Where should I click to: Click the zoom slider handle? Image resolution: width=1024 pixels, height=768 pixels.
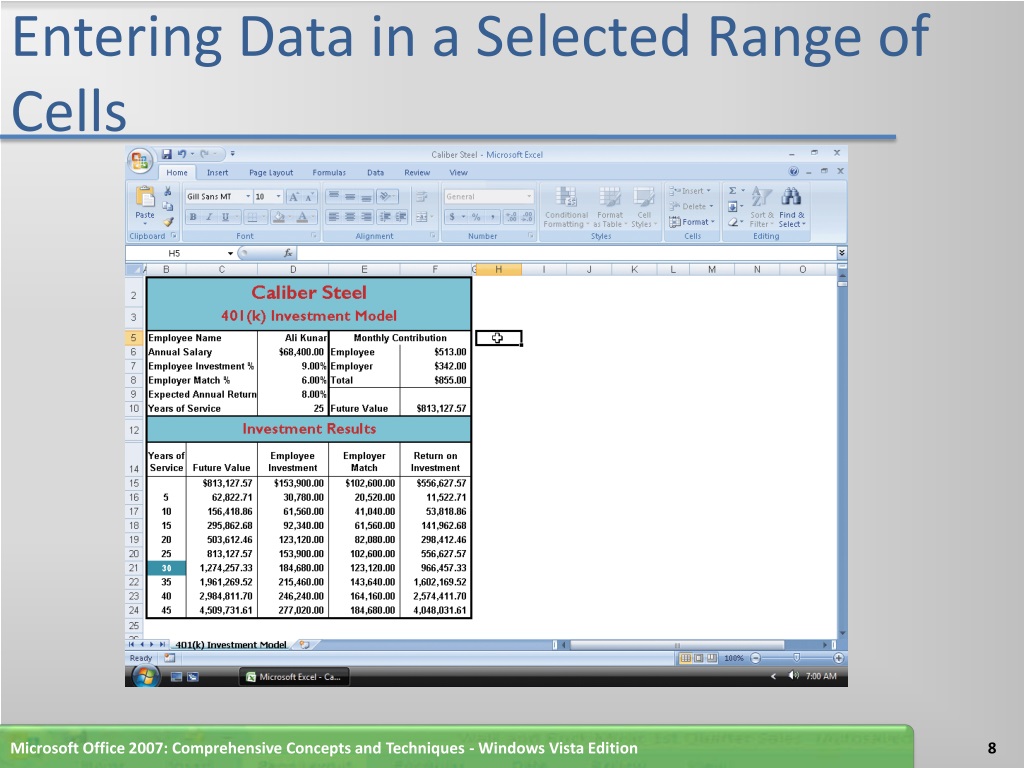pos(797,658)
